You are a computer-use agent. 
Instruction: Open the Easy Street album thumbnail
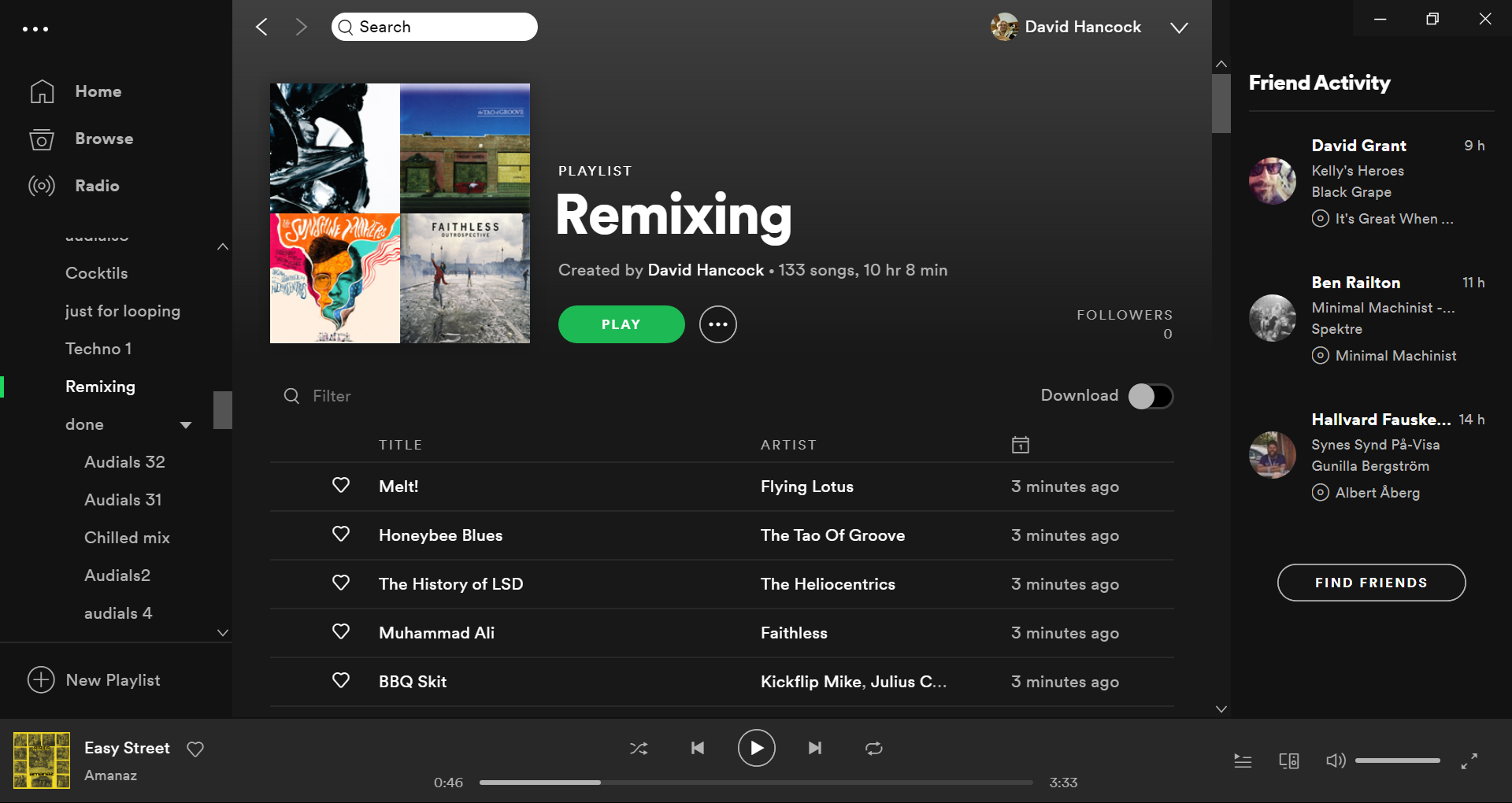coord(42,760)
